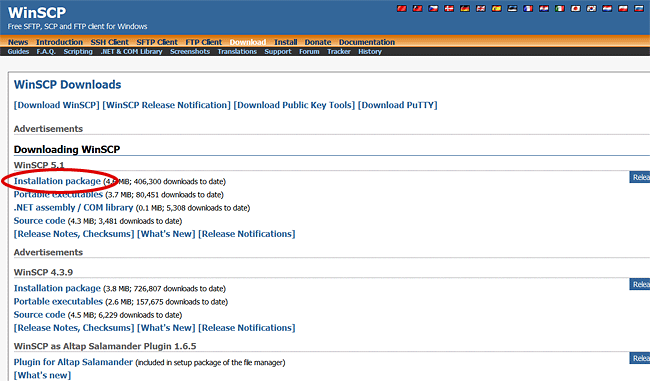The width and height of the screenshot is (650, 381).
Task: Open the Introduction menu item
Action: click(59, 42)
